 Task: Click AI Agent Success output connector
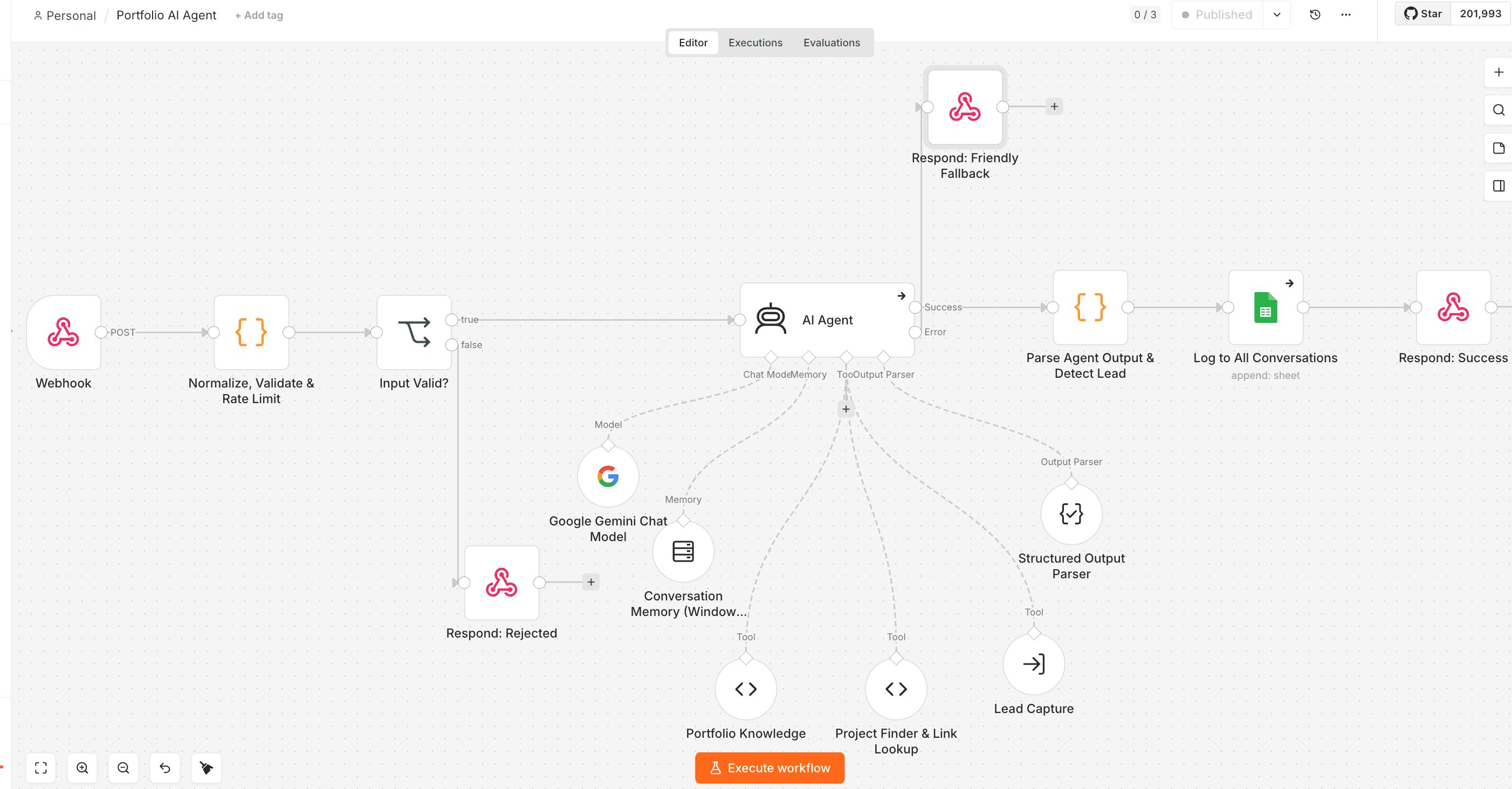[915, 307]
